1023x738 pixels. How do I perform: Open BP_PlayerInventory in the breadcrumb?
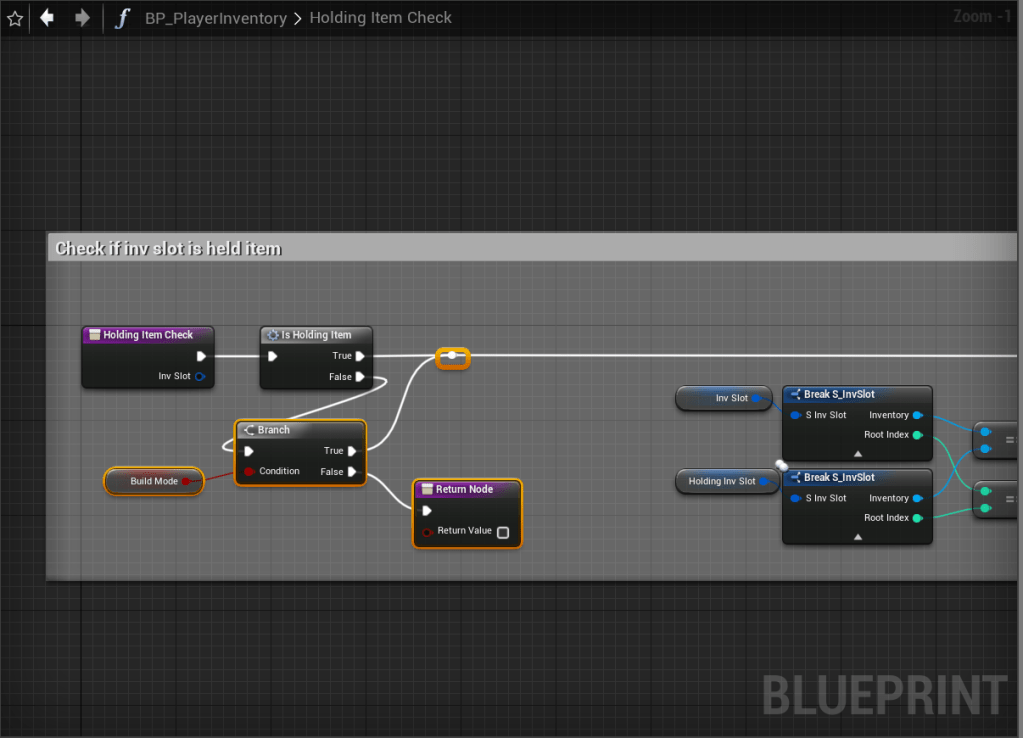pyautogui.click(x=215, y=18)
